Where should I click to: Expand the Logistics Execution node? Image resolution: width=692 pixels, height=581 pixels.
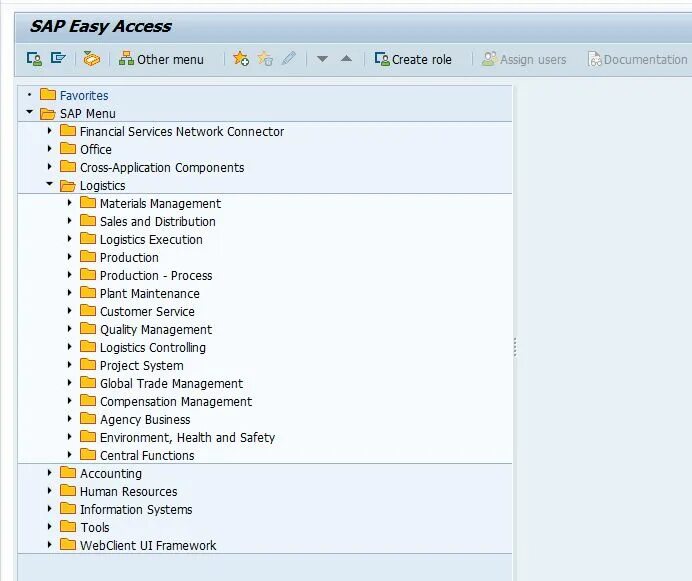69,238
